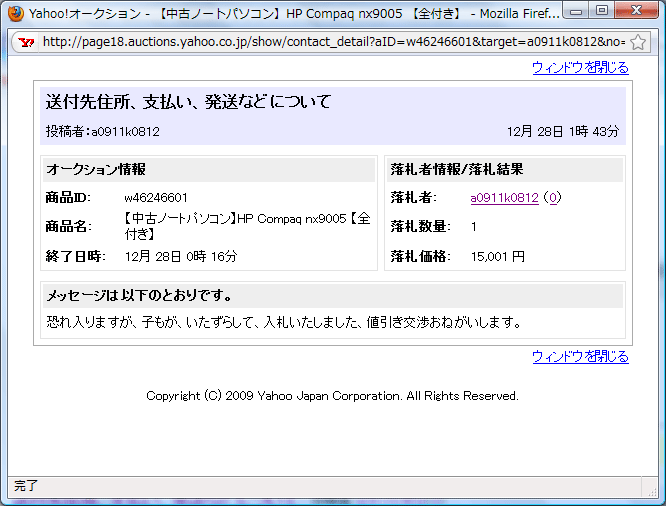Click bottom 'ウィンドウを閉じる' link

click(x=580, y=356)
